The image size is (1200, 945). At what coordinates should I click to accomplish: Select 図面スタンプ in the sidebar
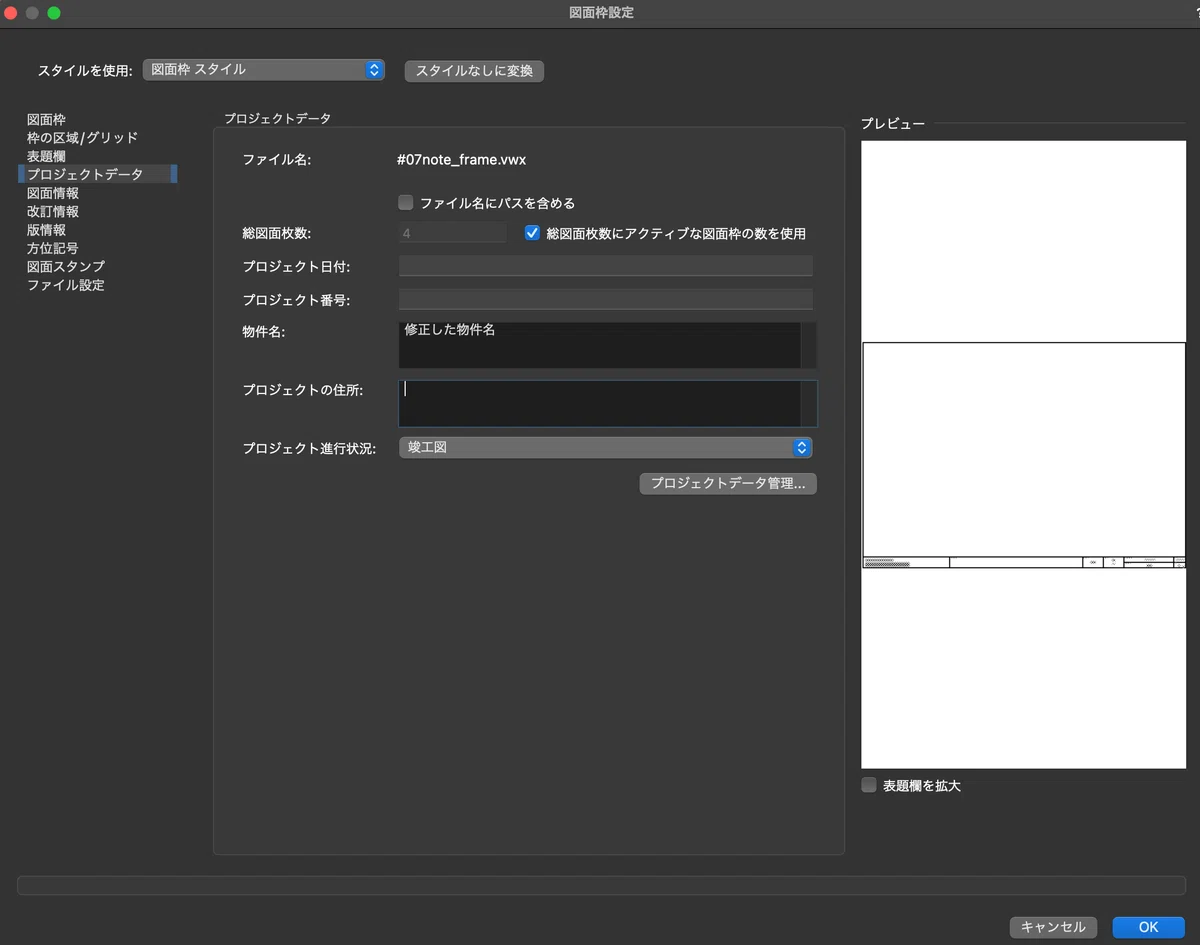65,267
